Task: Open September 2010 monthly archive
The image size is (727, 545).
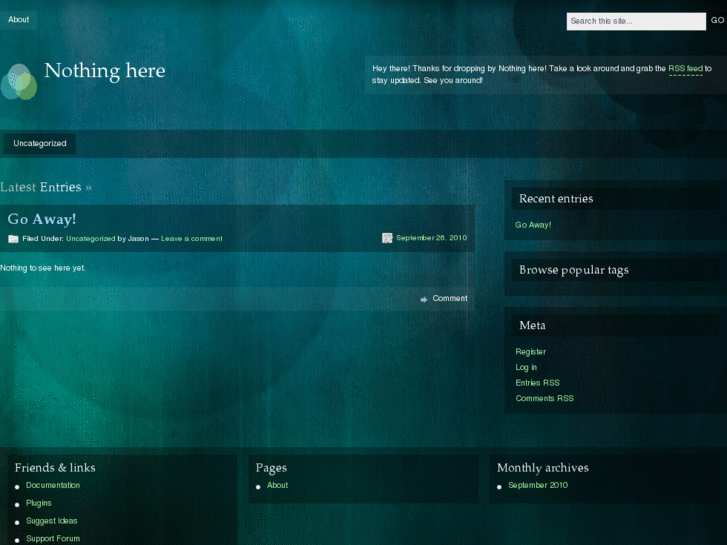Action: point(538,485)
